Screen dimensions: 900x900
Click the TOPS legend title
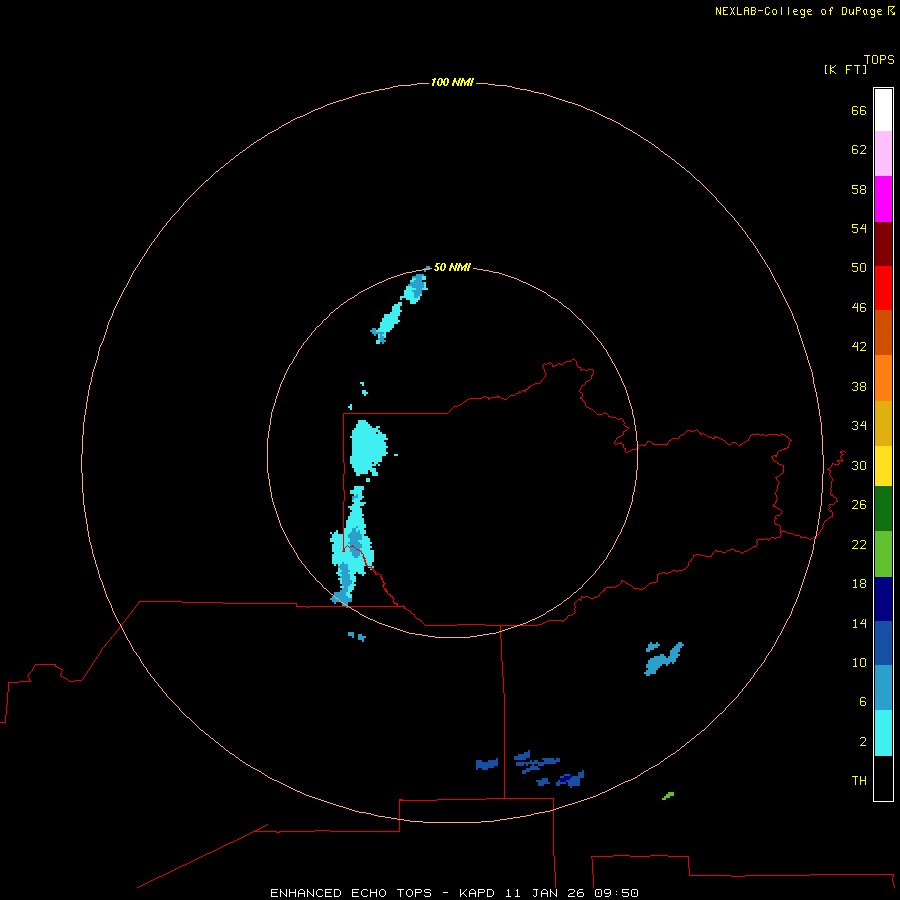pyautogui.click(x=879, y=59)
